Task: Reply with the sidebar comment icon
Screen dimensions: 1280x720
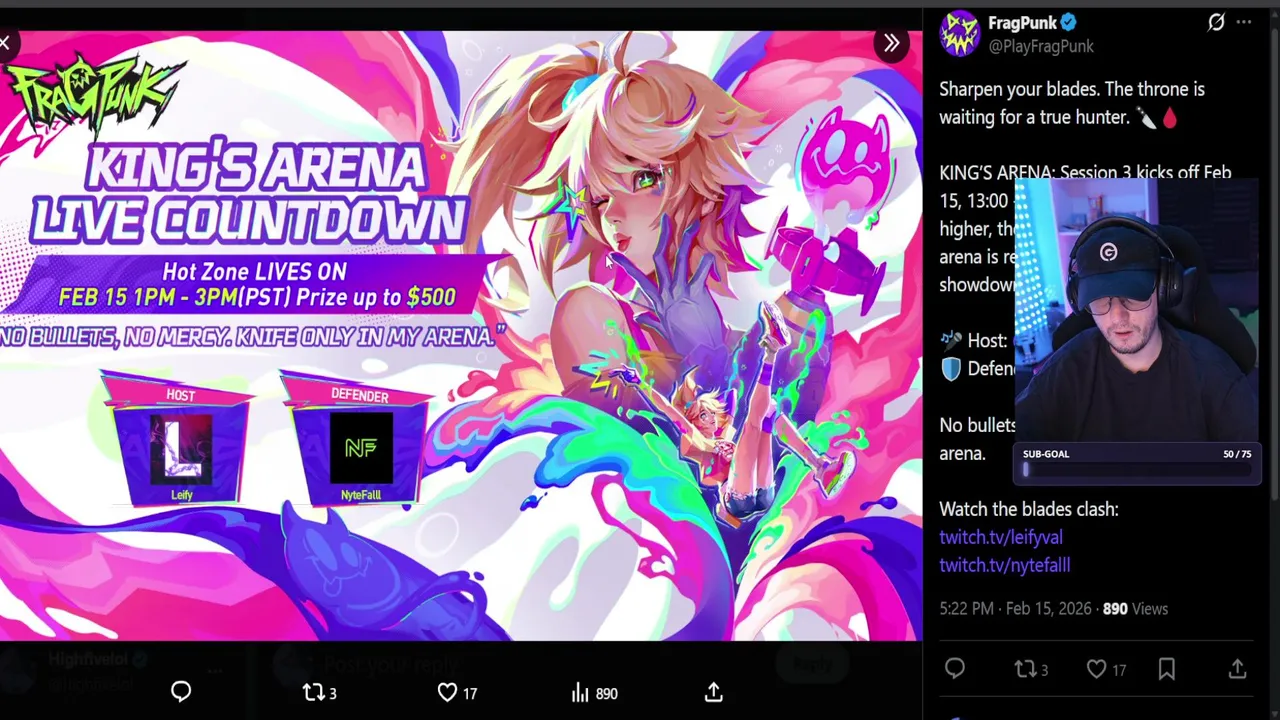Action: pyautogui.click(x=955, y=669)
